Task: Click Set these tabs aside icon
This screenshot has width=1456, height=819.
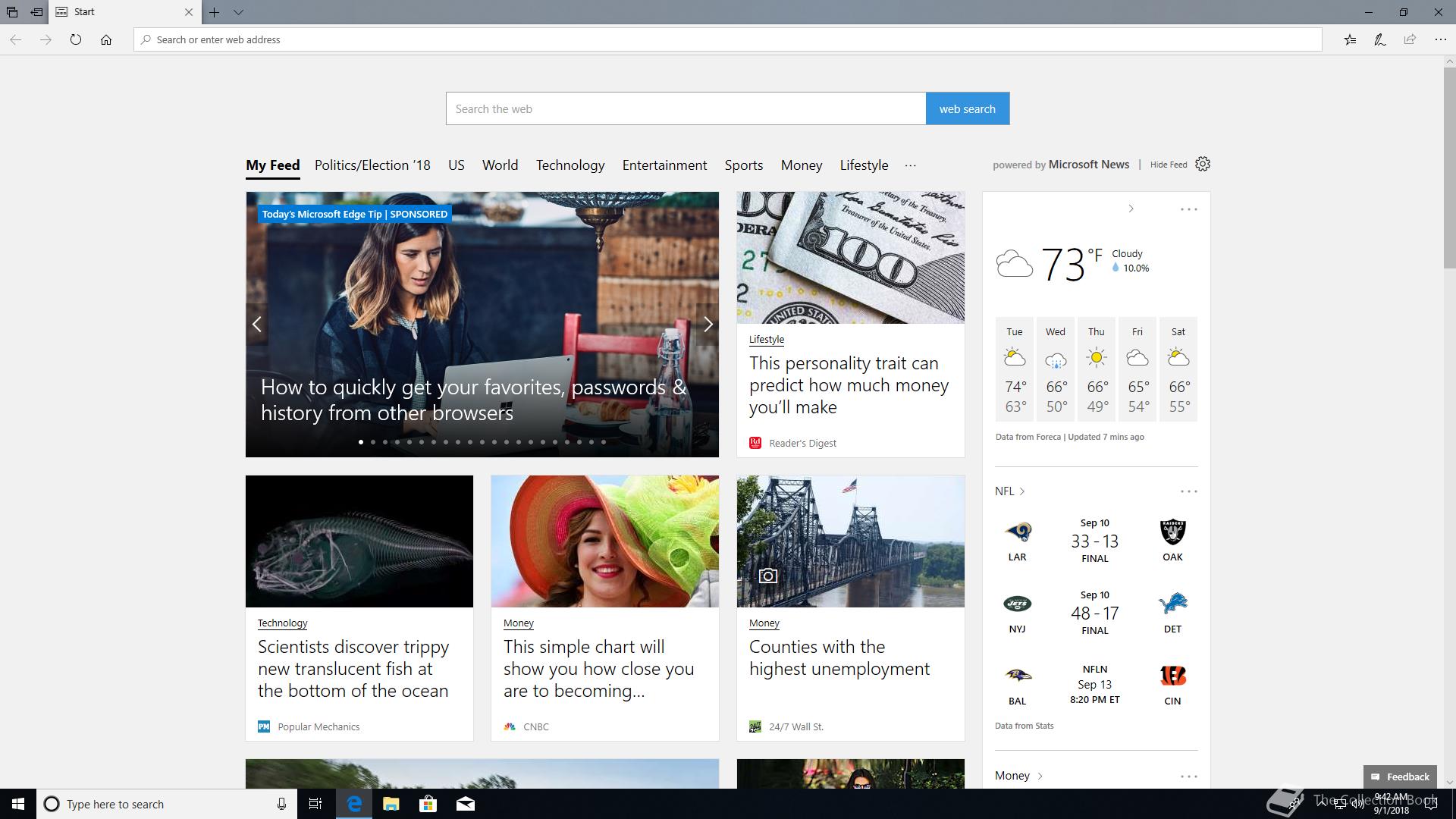Action: coord(36,12)
